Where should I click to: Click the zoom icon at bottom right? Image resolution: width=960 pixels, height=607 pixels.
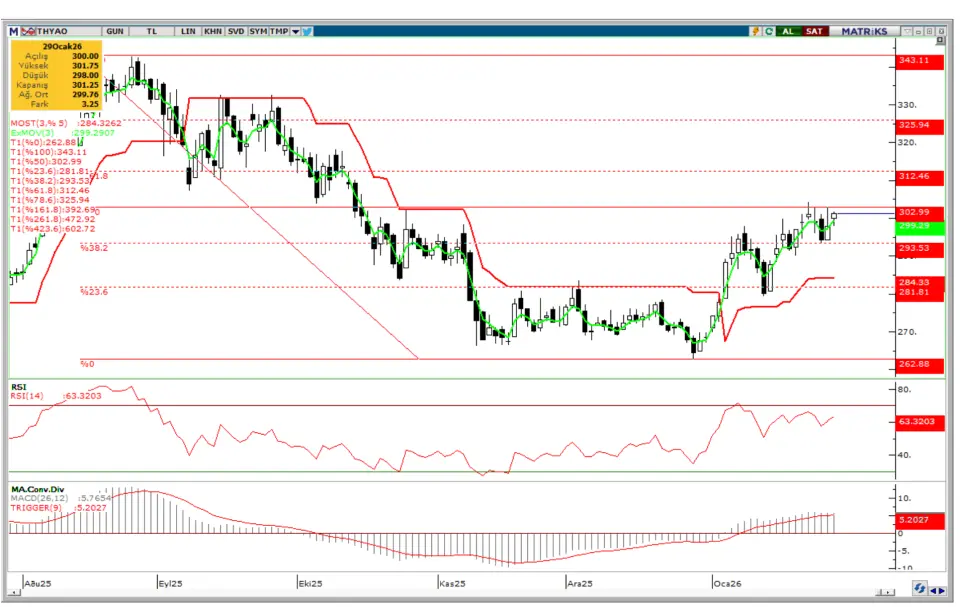point(917,587)
